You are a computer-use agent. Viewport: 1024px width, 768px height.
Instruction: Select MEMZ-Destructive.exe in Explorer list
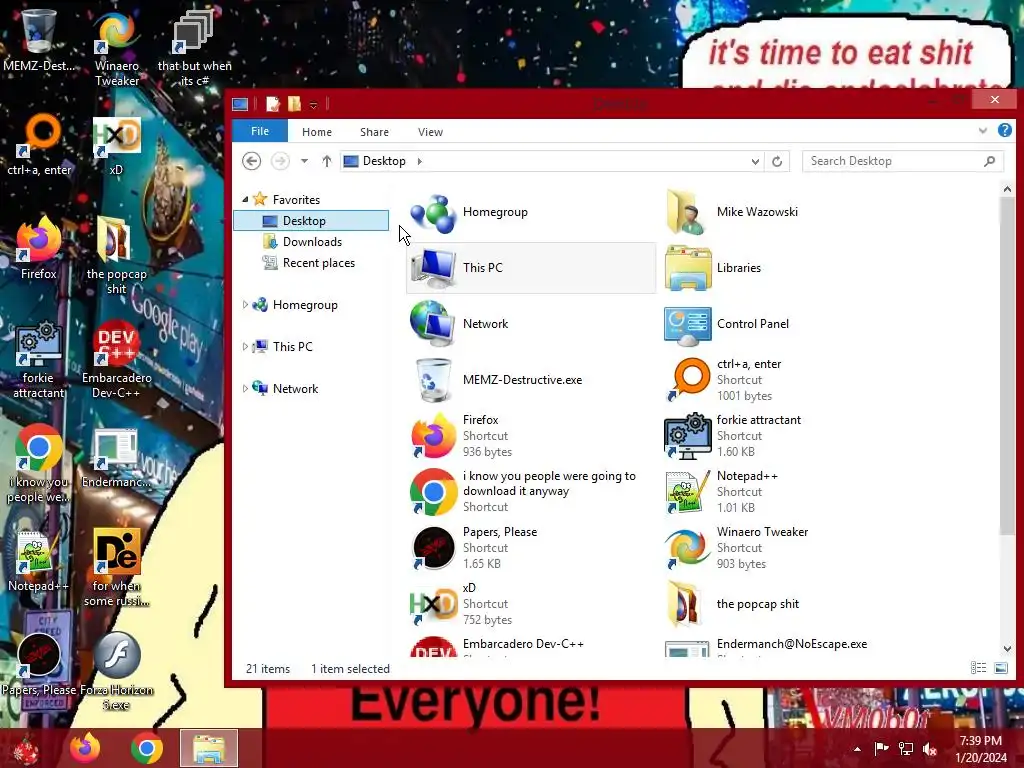click(530, 380)
